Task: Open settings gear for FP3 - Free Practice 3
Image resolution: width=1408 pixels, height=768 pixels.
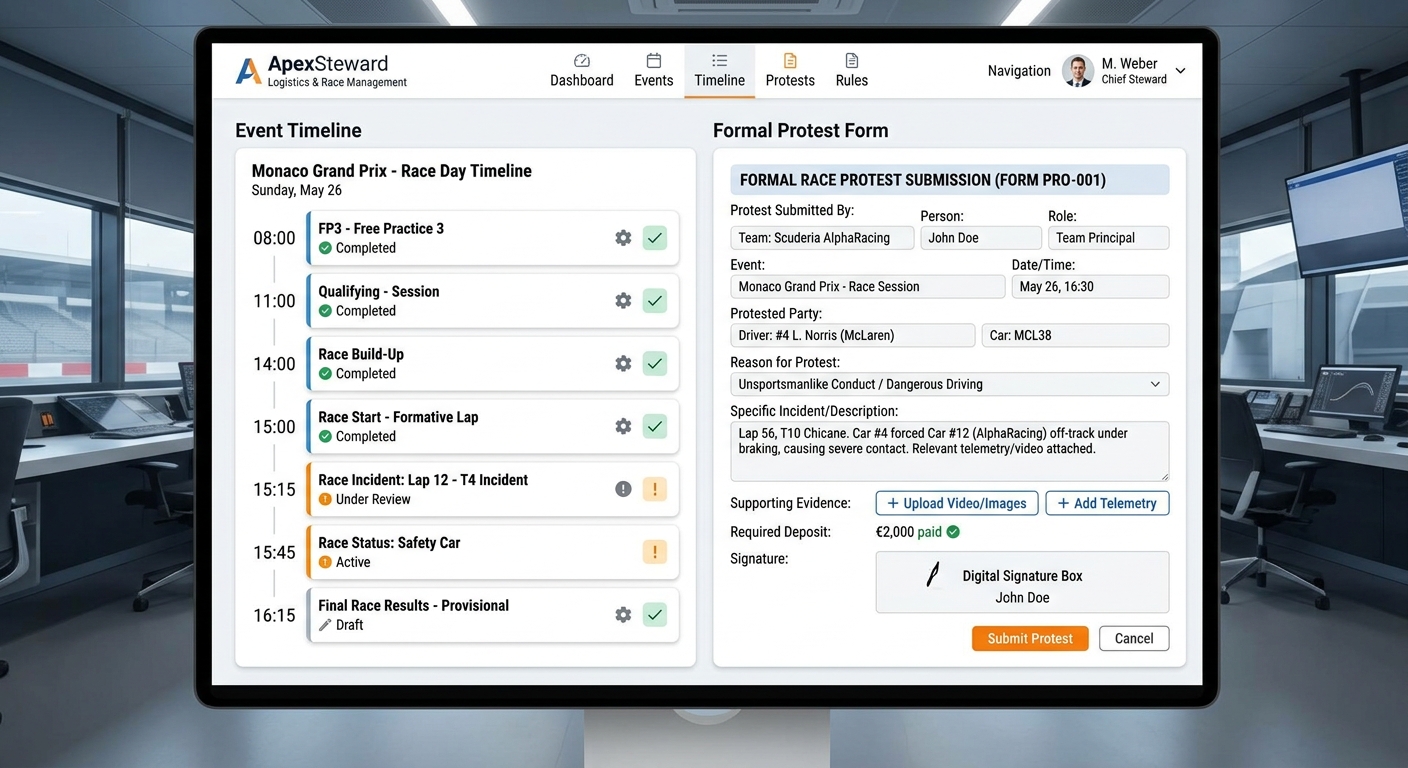Action: pyautogui.click(x=623, y=238)
